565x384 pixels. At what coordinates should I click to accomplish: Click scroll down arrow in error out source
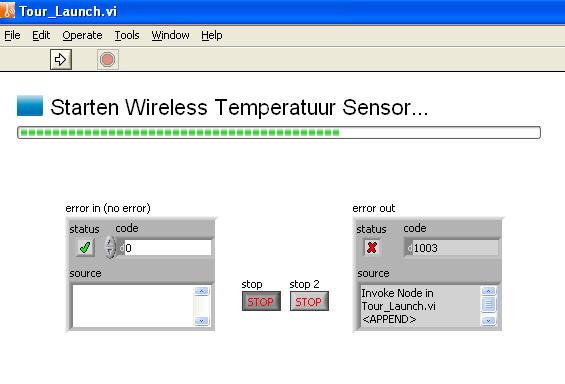point(489,321)
